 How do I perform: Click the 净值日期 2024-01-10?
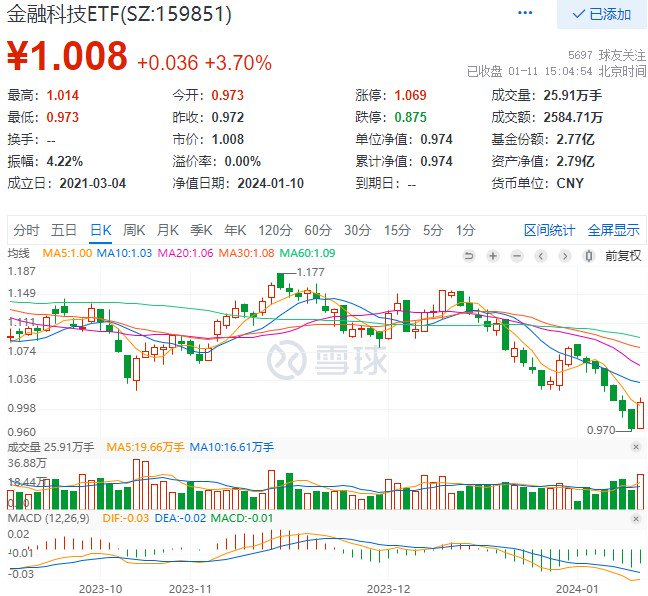[270, 183]
